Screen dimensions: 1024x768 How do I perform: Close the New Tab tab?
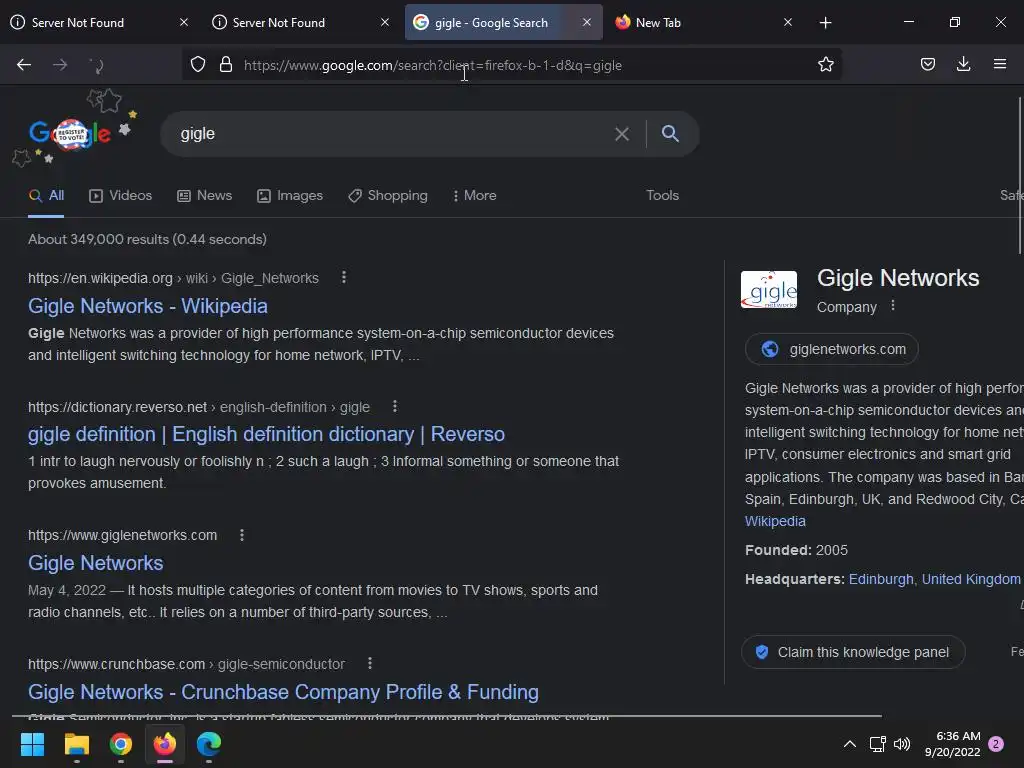[788, 23]
